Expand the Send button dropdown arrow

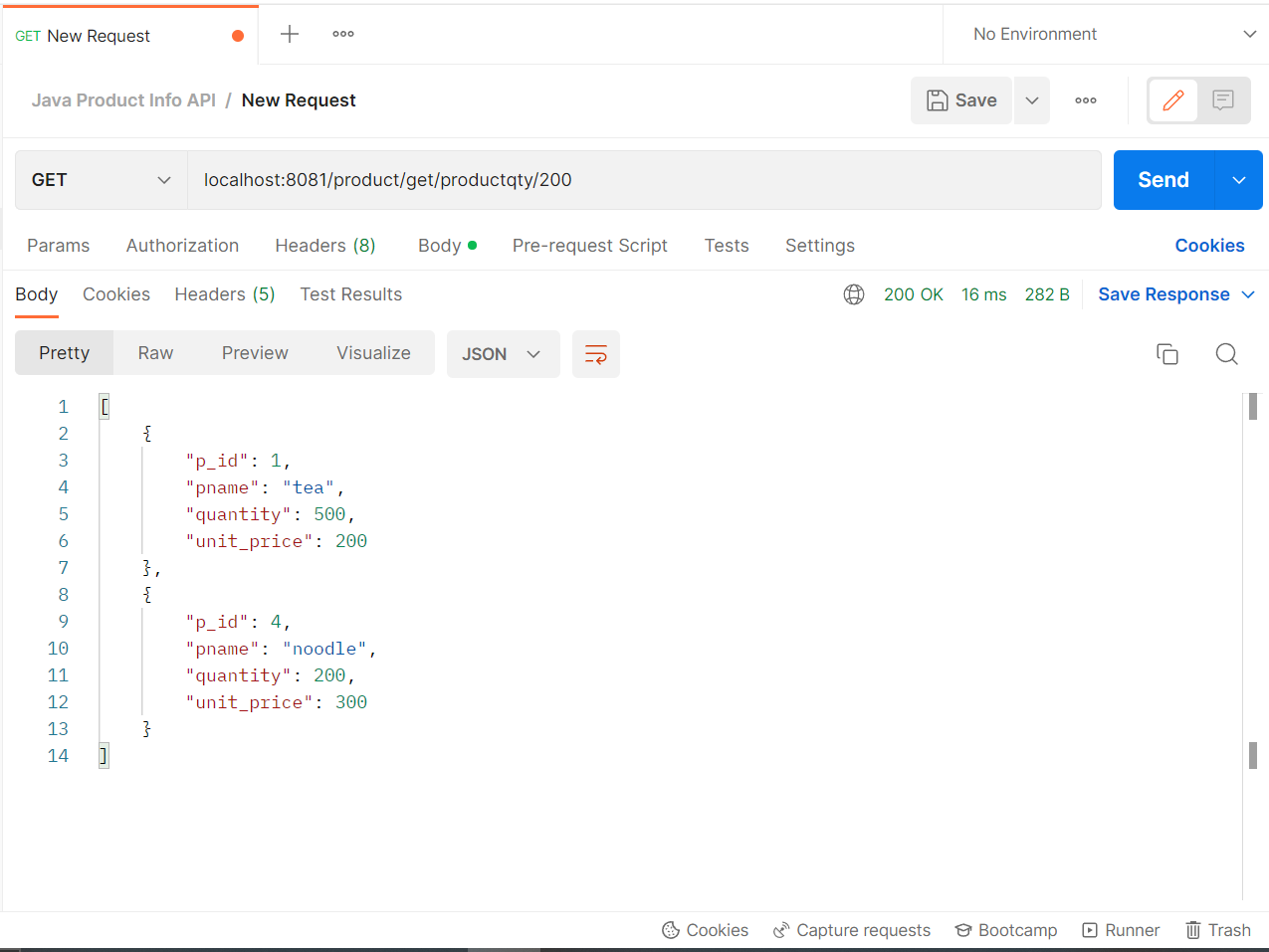(x=1238, y=180)
